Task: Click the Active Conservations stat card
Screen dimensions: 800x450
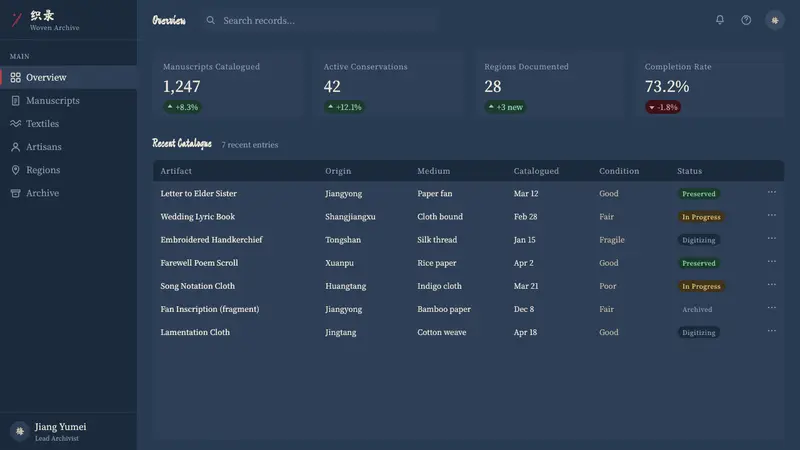Action: point(388,85)
